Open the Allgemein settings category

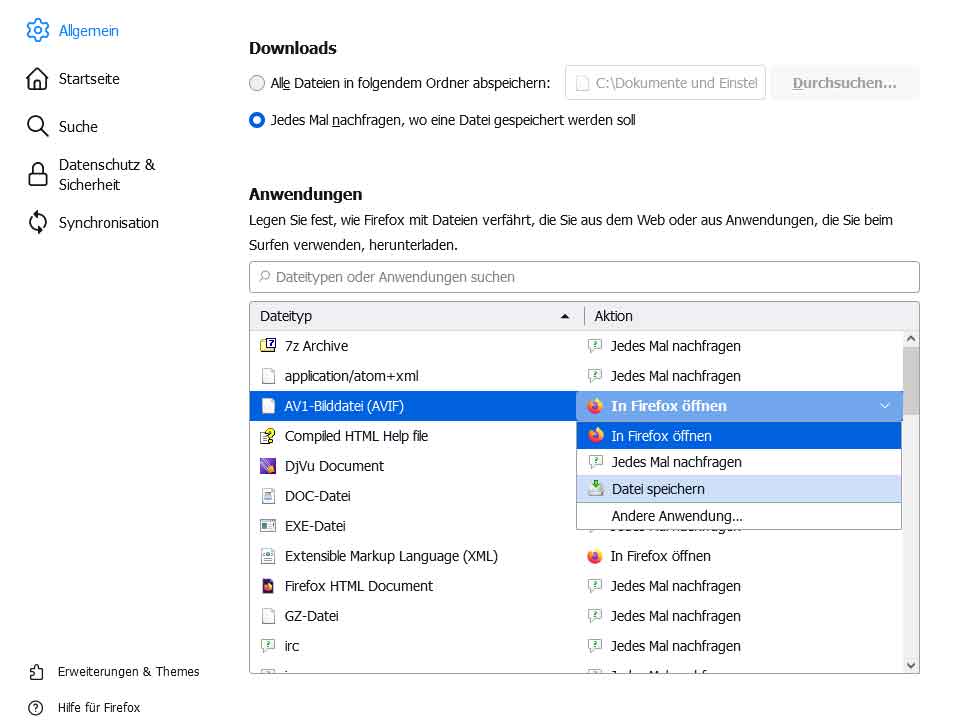pyautogui.click(x=88, y=31)
